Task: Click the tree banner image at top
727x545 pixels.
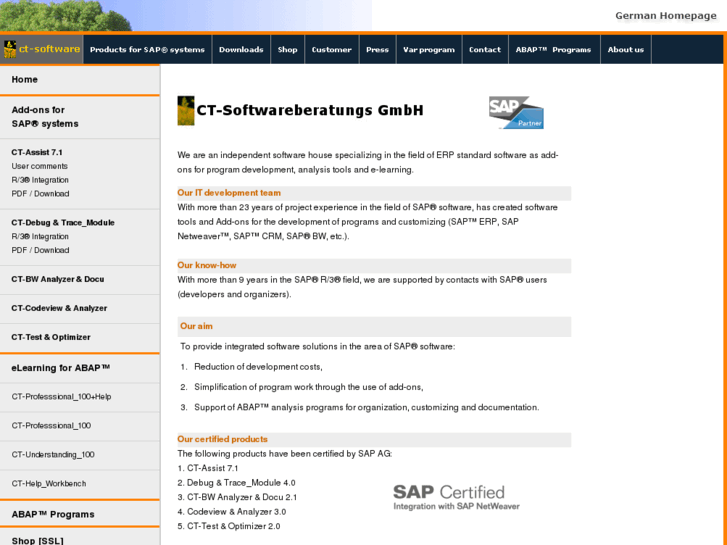Action: [185, 15]
